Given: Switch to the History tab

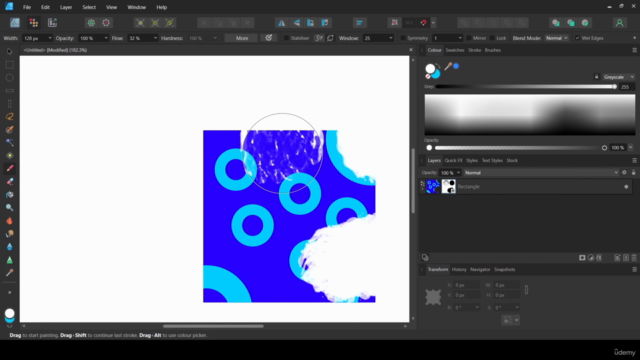Looking at the screenshot, I should [x=459, y=269].
